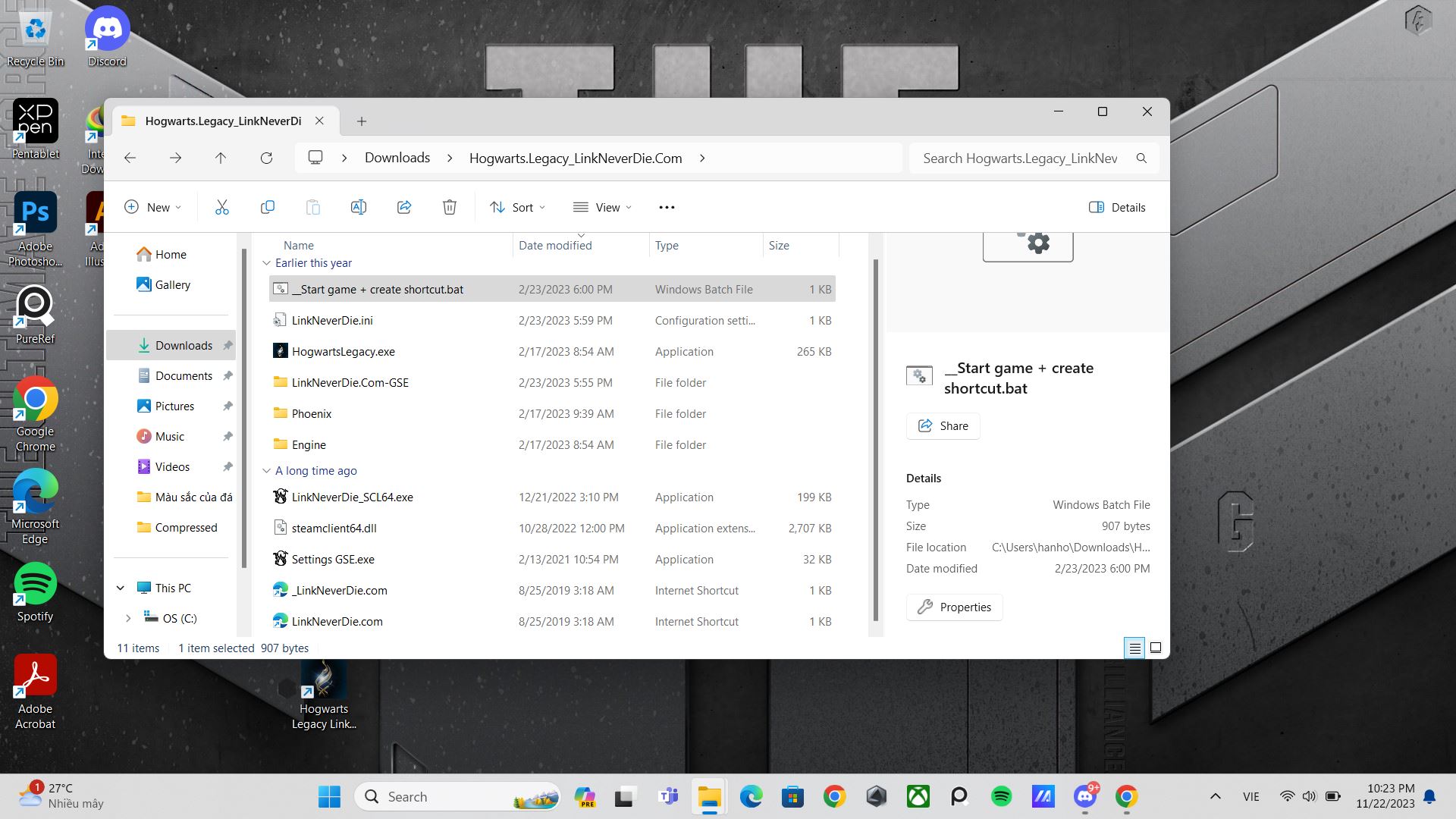Click the Delete trash icon
Screen dimensions: 1456x819
tap(449, 207)
